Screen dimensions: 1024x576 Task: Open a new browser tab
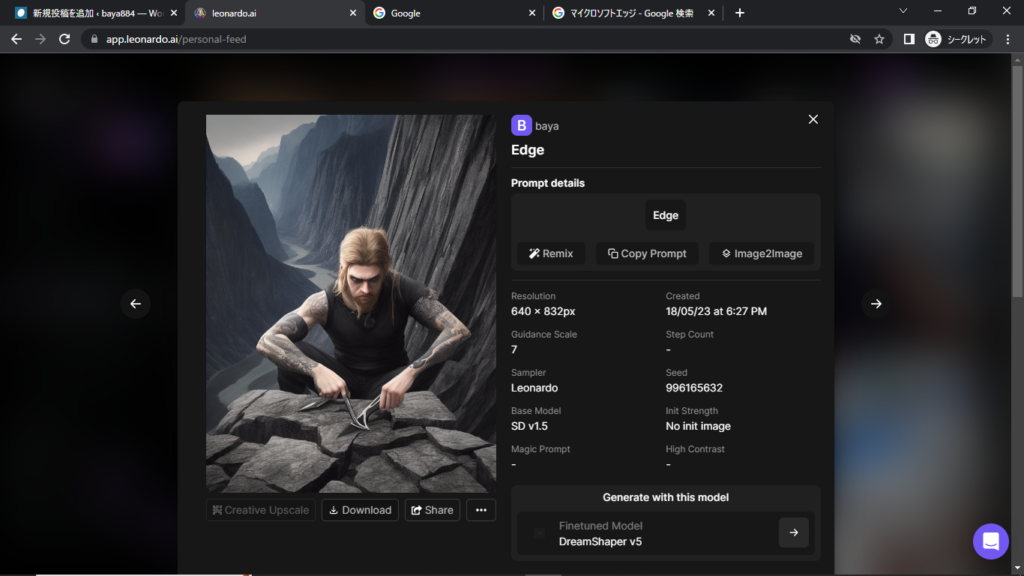(740, 13)
